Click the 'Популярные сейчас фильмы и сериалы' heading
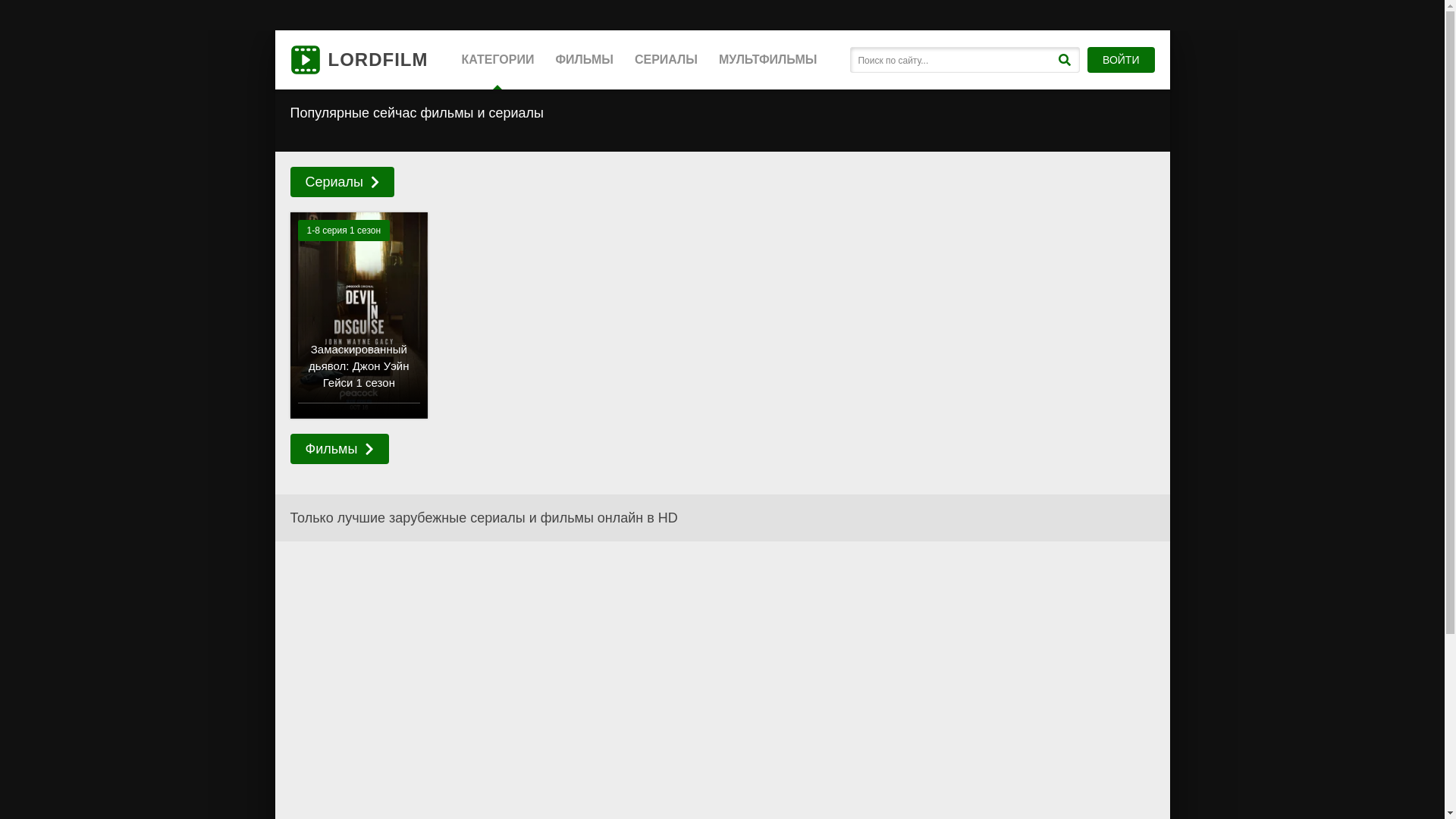The width and height of the screenshot is (1456, 819). (x=416, y=113)
